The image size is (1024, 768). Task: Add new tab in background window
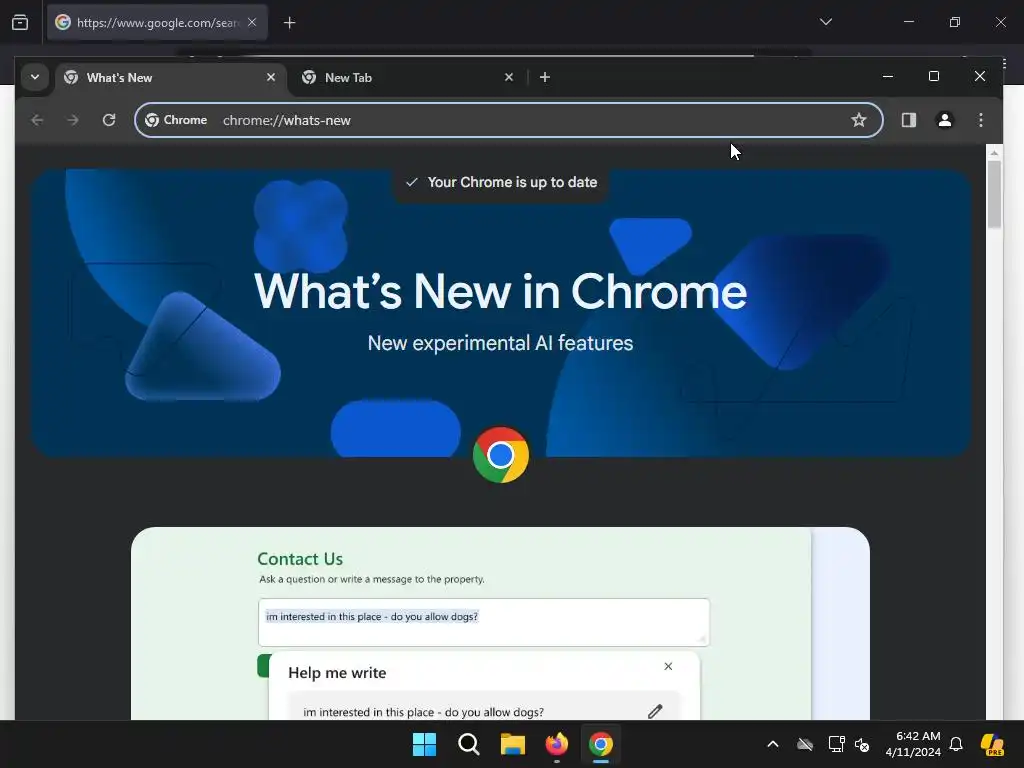tap(289, 23)
